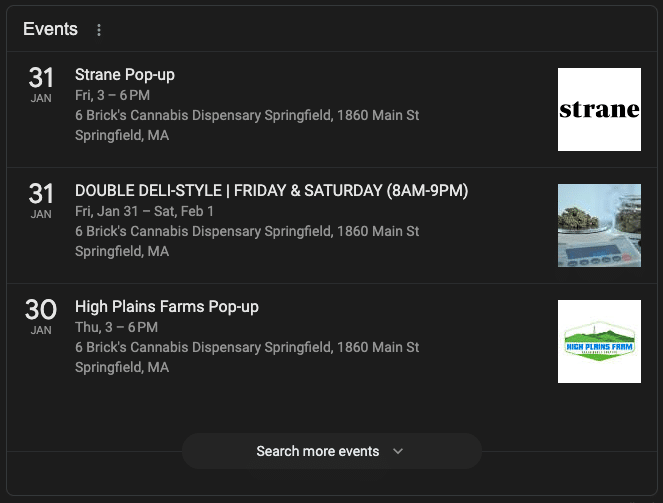Screen dimensions: 663x503
Task: Open the DOUBLE DELI-STYLE Friday & Saturday event
Action: coord(271,191)
